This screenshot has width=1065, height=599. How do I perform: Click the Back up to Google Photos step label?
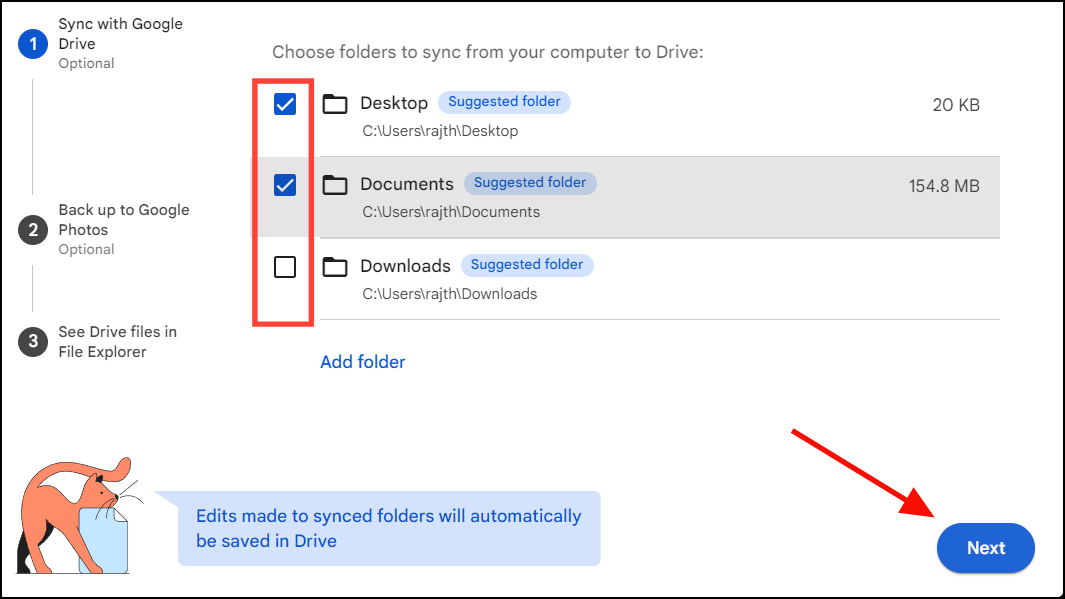pos(123,220)
